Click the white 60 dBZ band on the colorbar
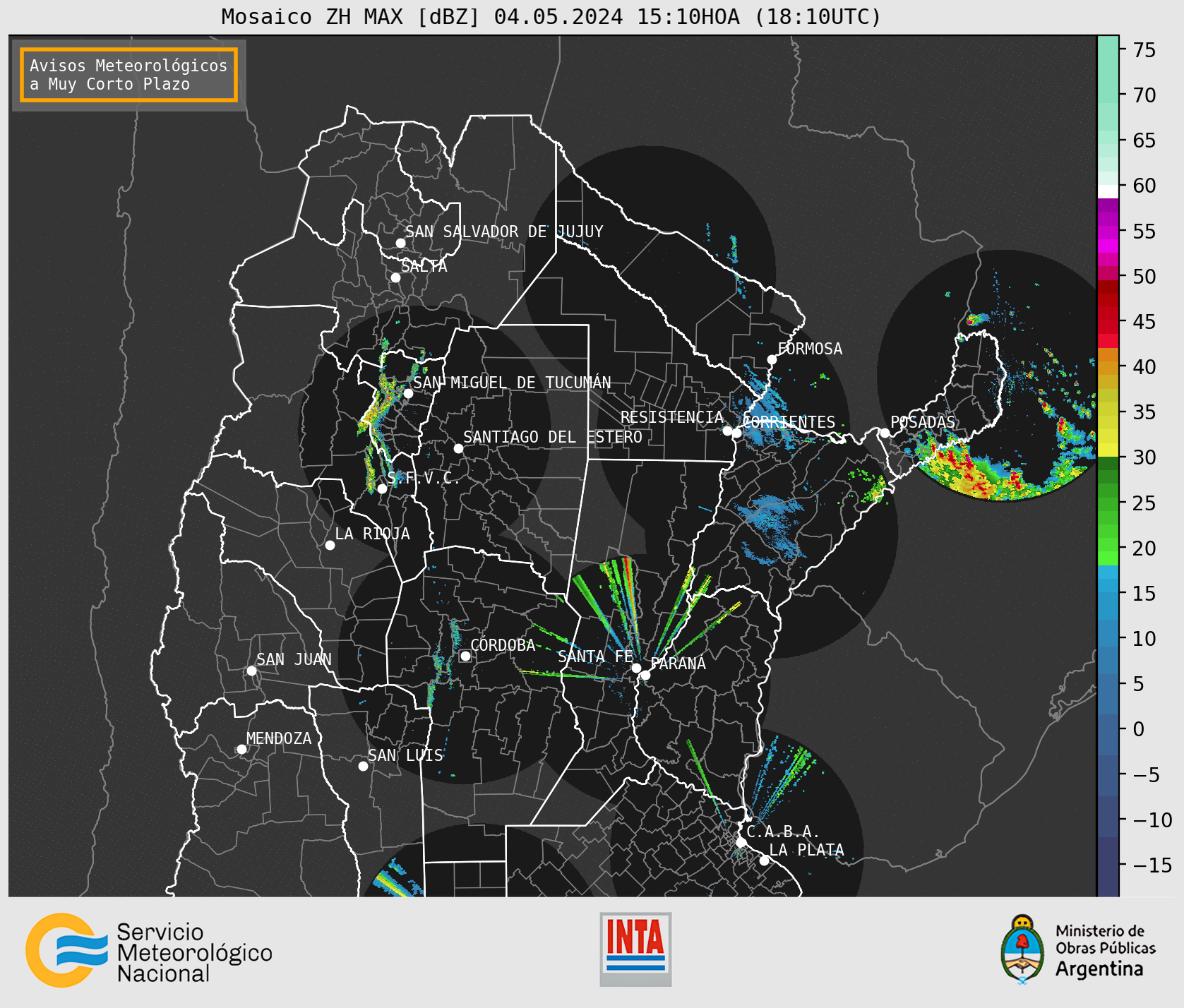1184x1008 pixels. (1108, 191)
